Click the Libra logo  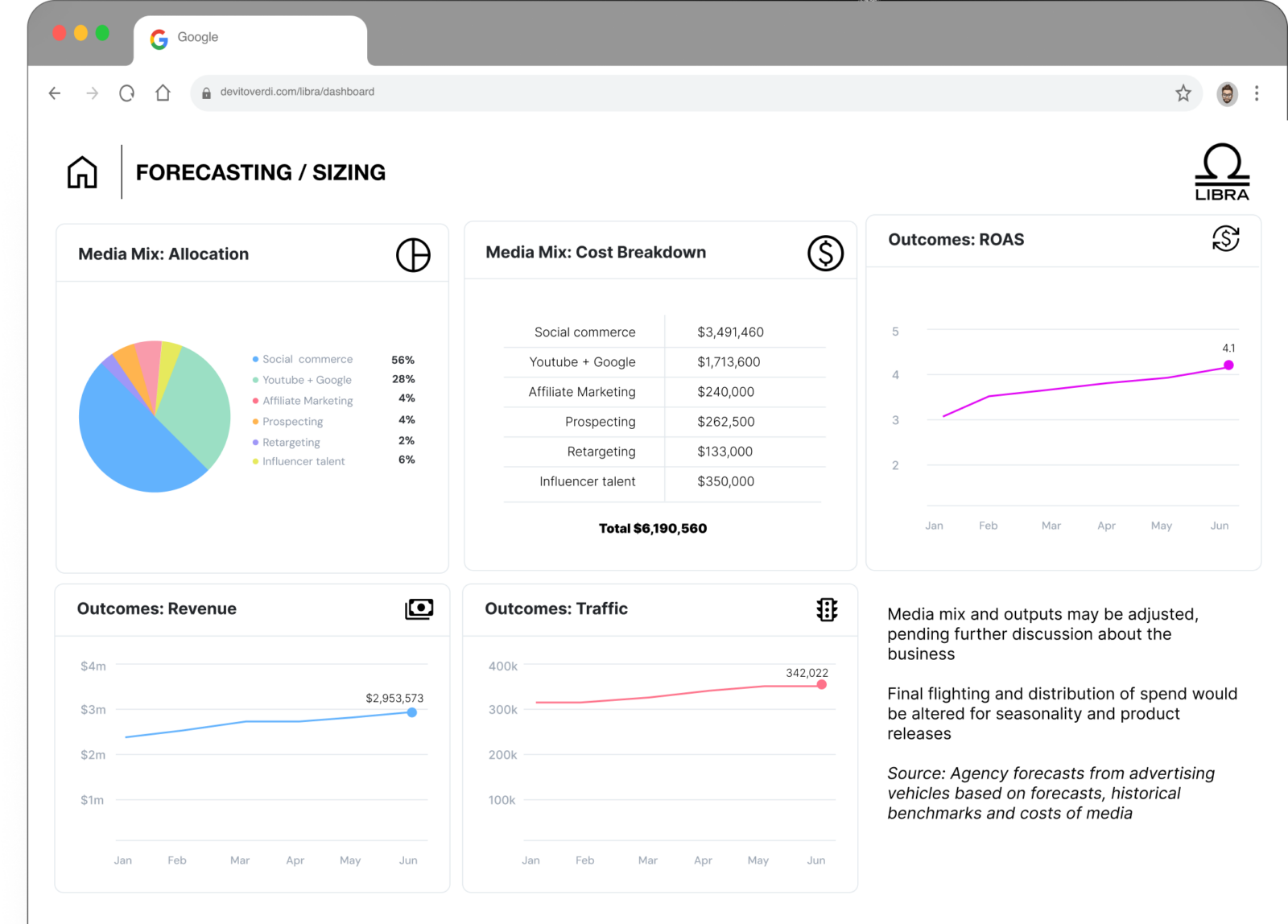(1221, 172)
